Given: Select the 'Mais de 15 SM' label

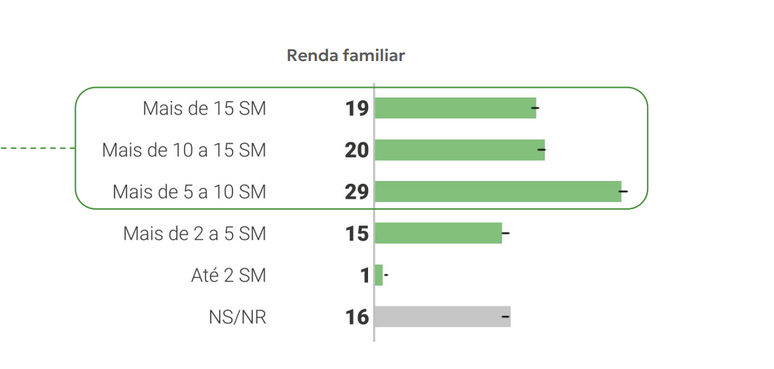Looking at the screenshot, I should tap(204, 109).
